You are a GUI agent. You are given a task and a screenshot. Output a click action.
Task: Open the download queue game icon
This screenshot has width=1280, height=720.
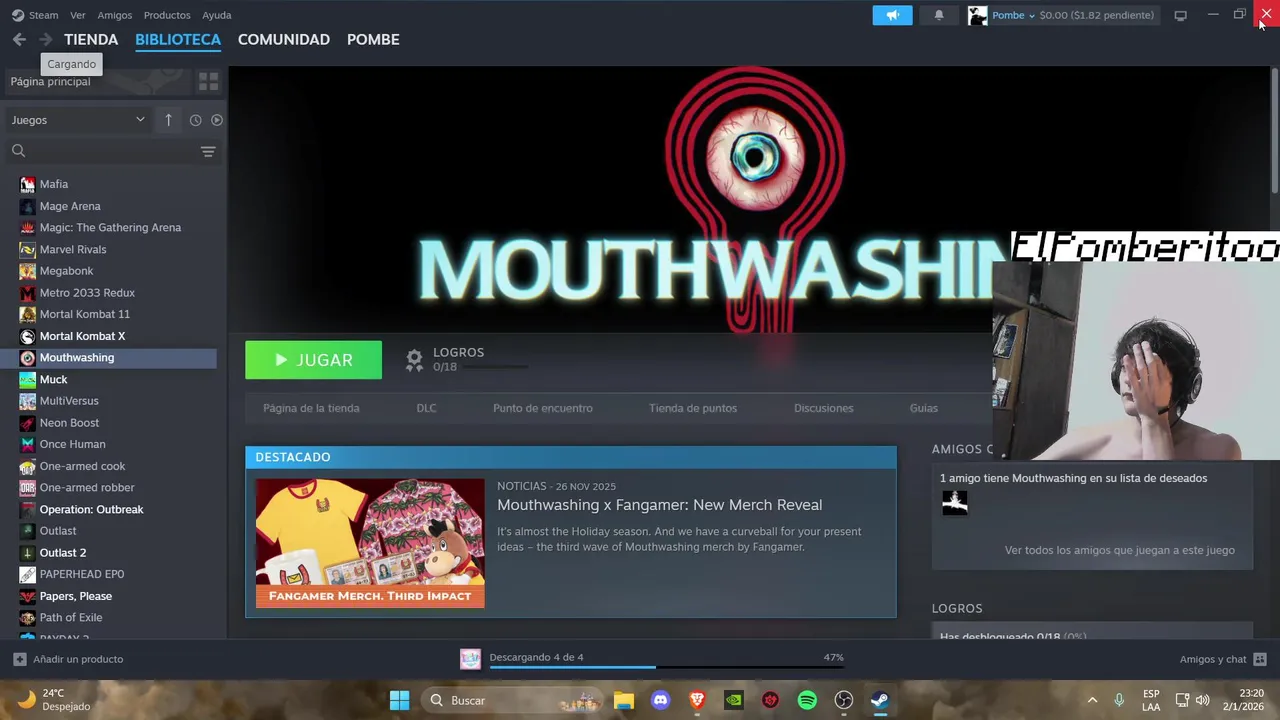(x=470, y=658)
